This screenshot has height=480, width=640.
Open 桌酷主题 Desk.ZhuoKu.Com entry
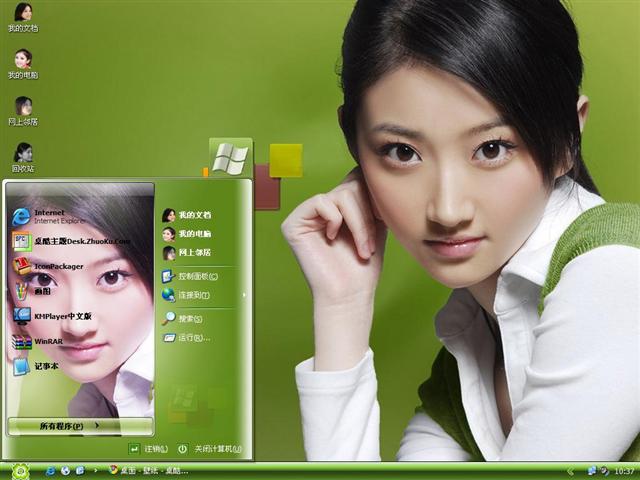71,241
